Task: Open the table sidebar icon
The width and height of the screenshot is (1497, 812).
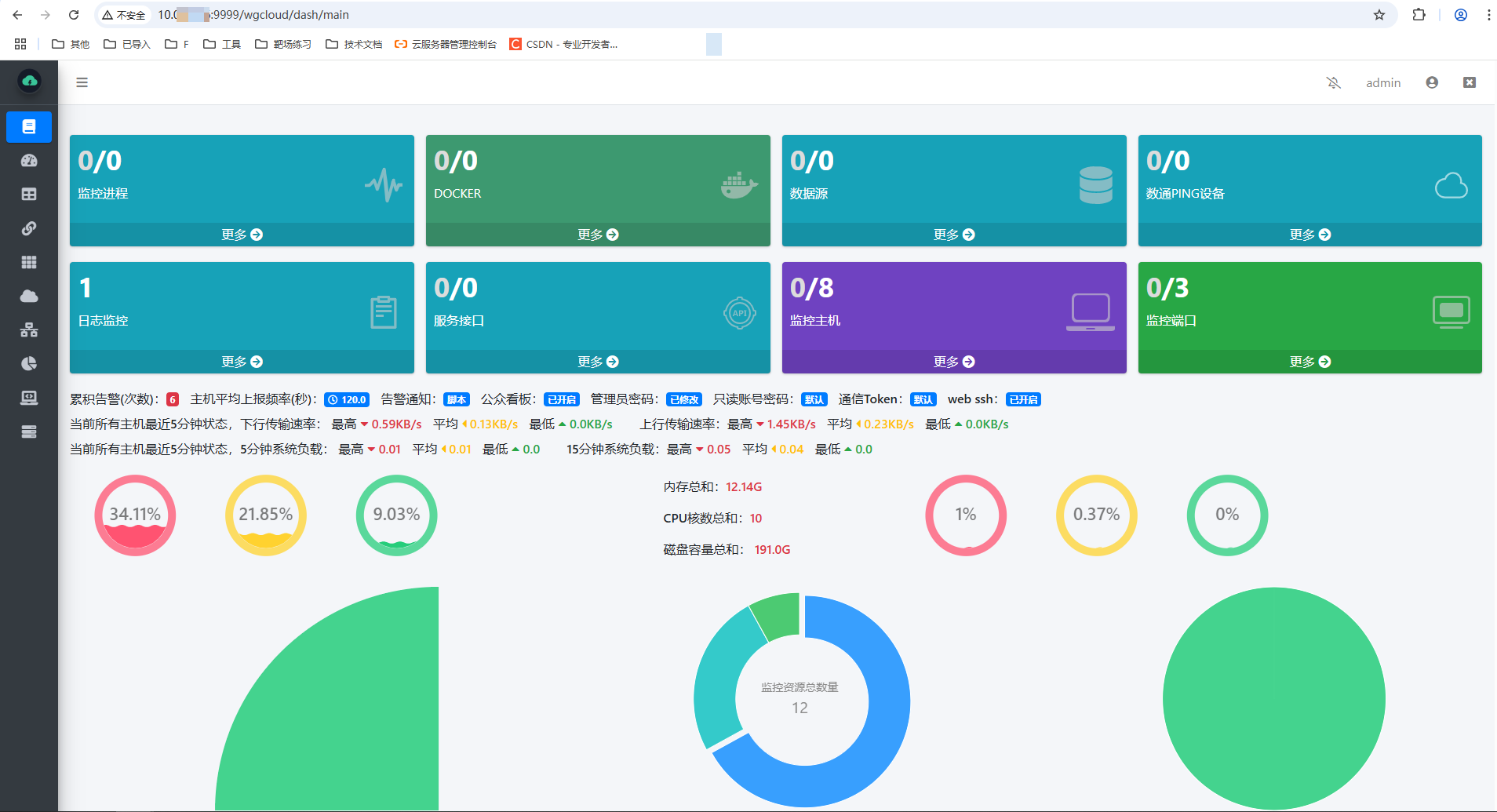Action: click(x=29, y=195)
